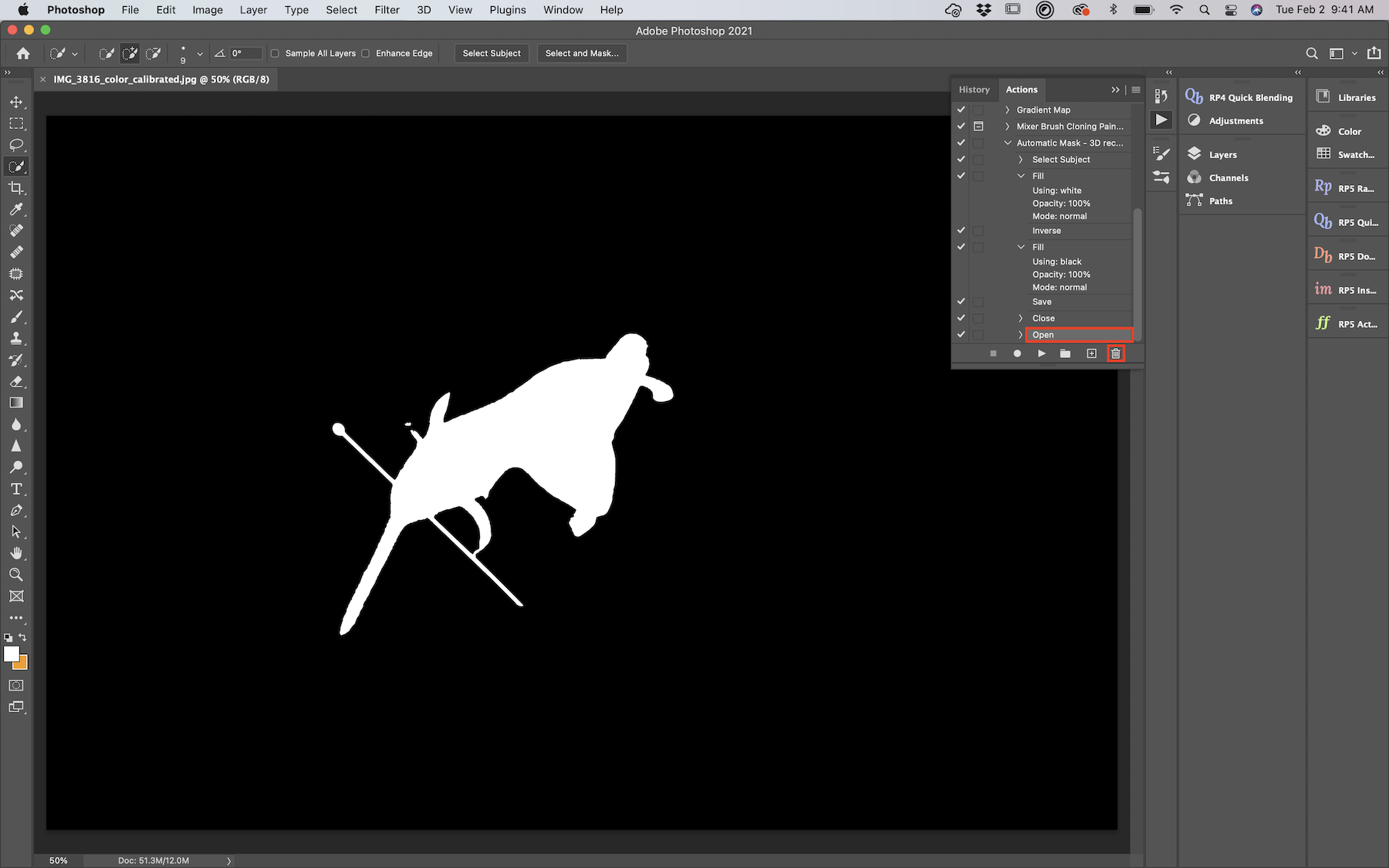Click Select and Mask button
This screenshot has height=868, width=1389.
click(x=582, y=53)
